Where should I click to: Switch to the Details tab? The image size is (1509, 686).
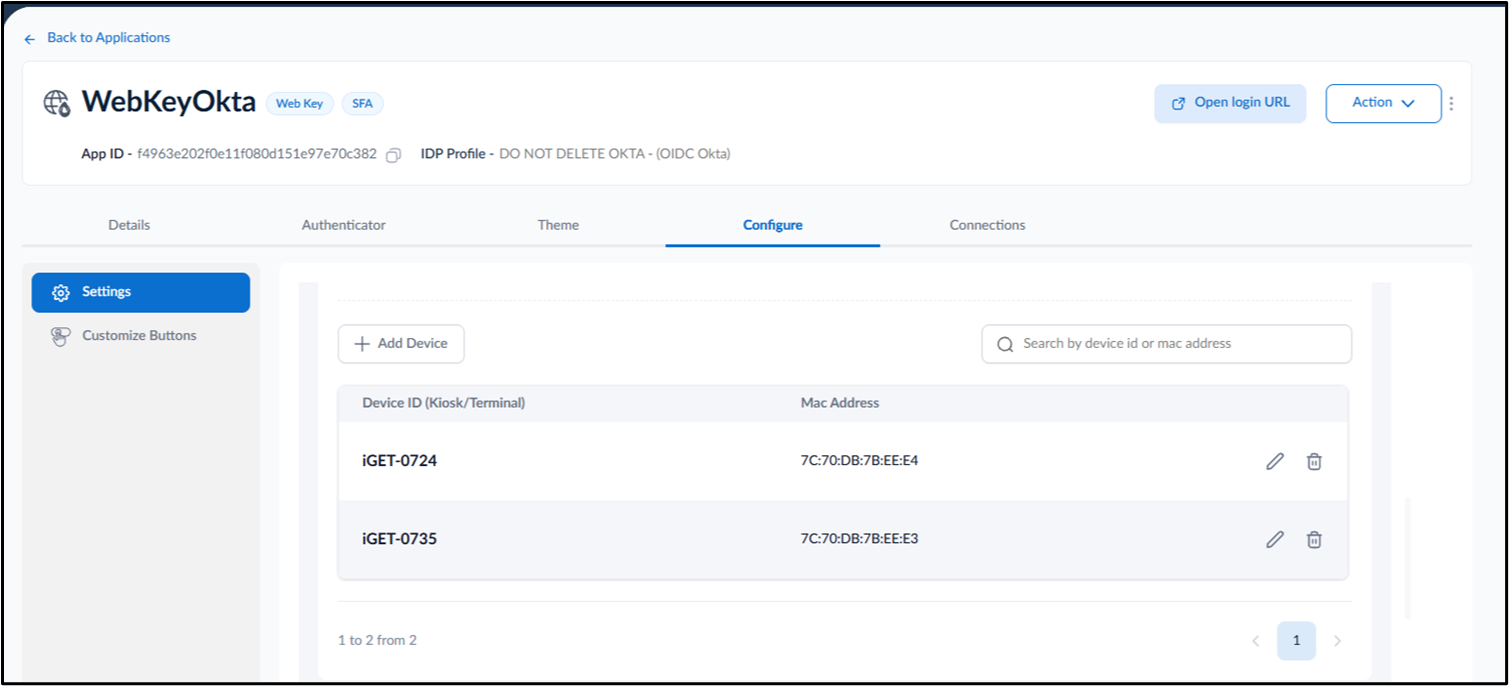point(129,225)
